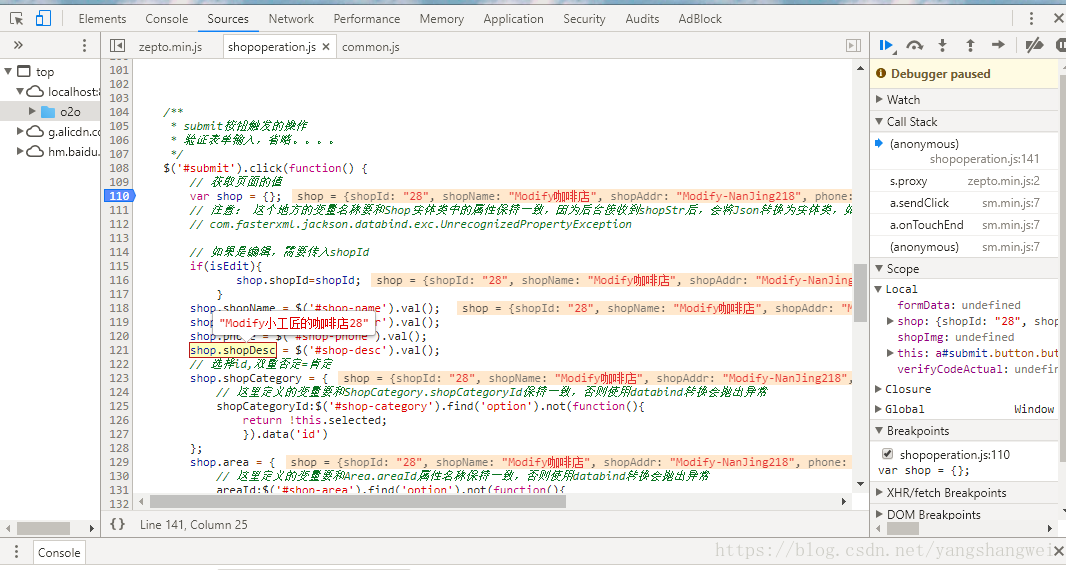Step out of current function
The height and width of the screenshot is (570, 1066).
(x=970, y=45)
